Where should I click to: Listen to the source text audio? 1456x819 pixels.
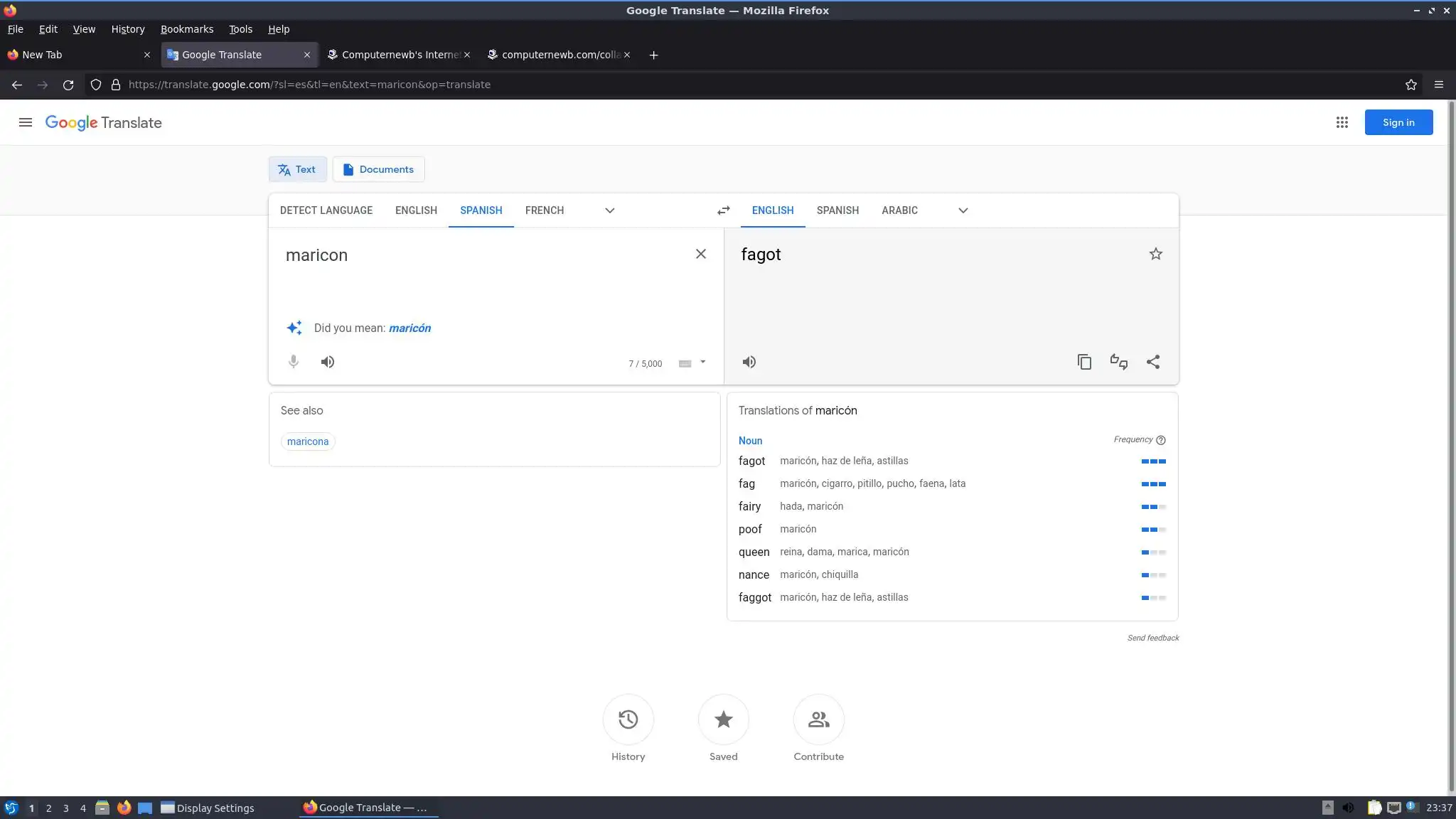tap(327, 362)
